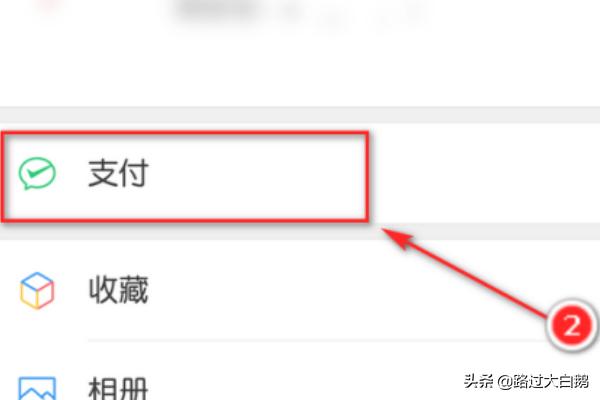Tap the colorful cube 收藏 icon
The height and width of the screenshot is (400, 600).
tap(37, 290)
